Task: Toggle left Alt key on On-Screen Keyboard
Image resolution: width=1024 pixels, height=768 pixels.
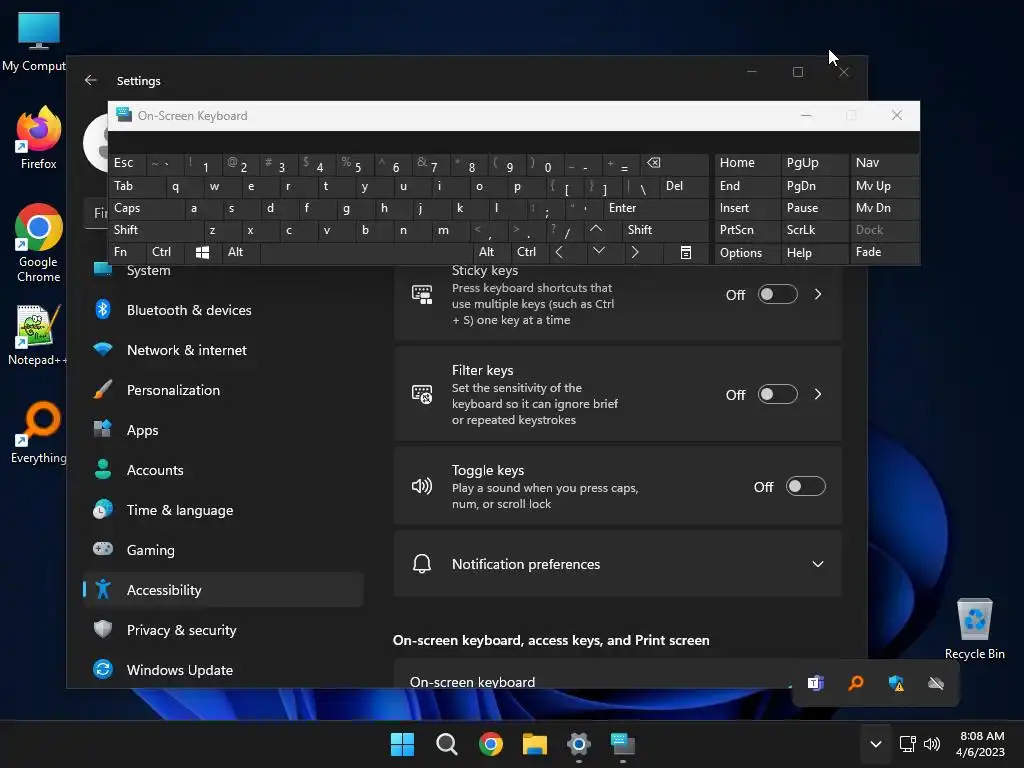Action: pos(240,252)
